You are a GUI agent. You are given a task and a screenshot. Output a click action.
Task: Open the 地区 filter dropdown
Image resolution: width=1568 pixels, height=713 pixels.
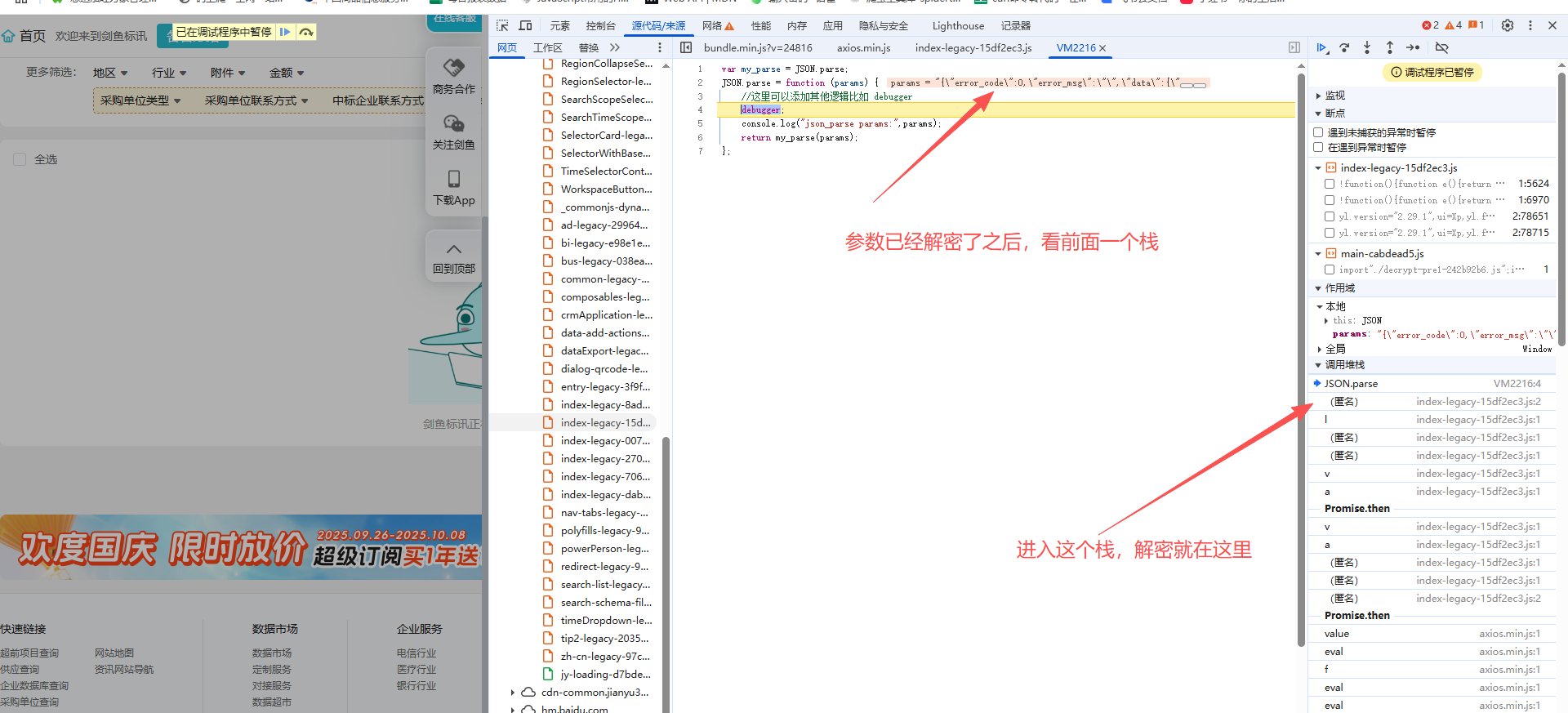pyautogui.click(x=110, y=73)
